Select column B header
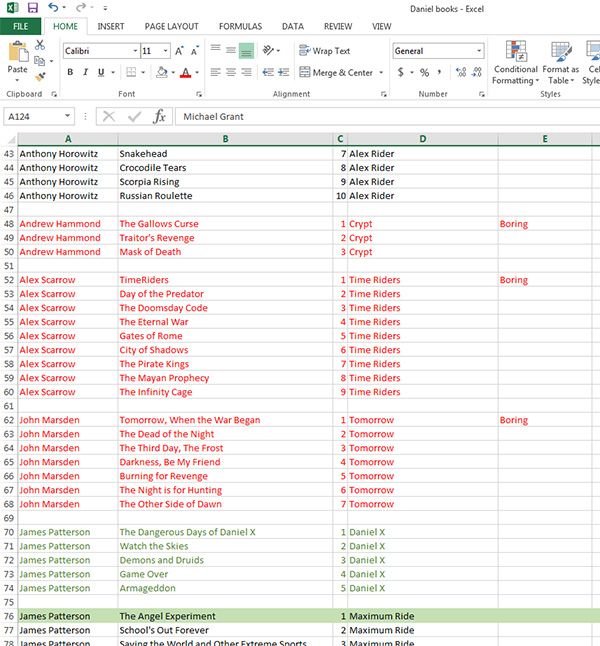 tap(225, 139)
